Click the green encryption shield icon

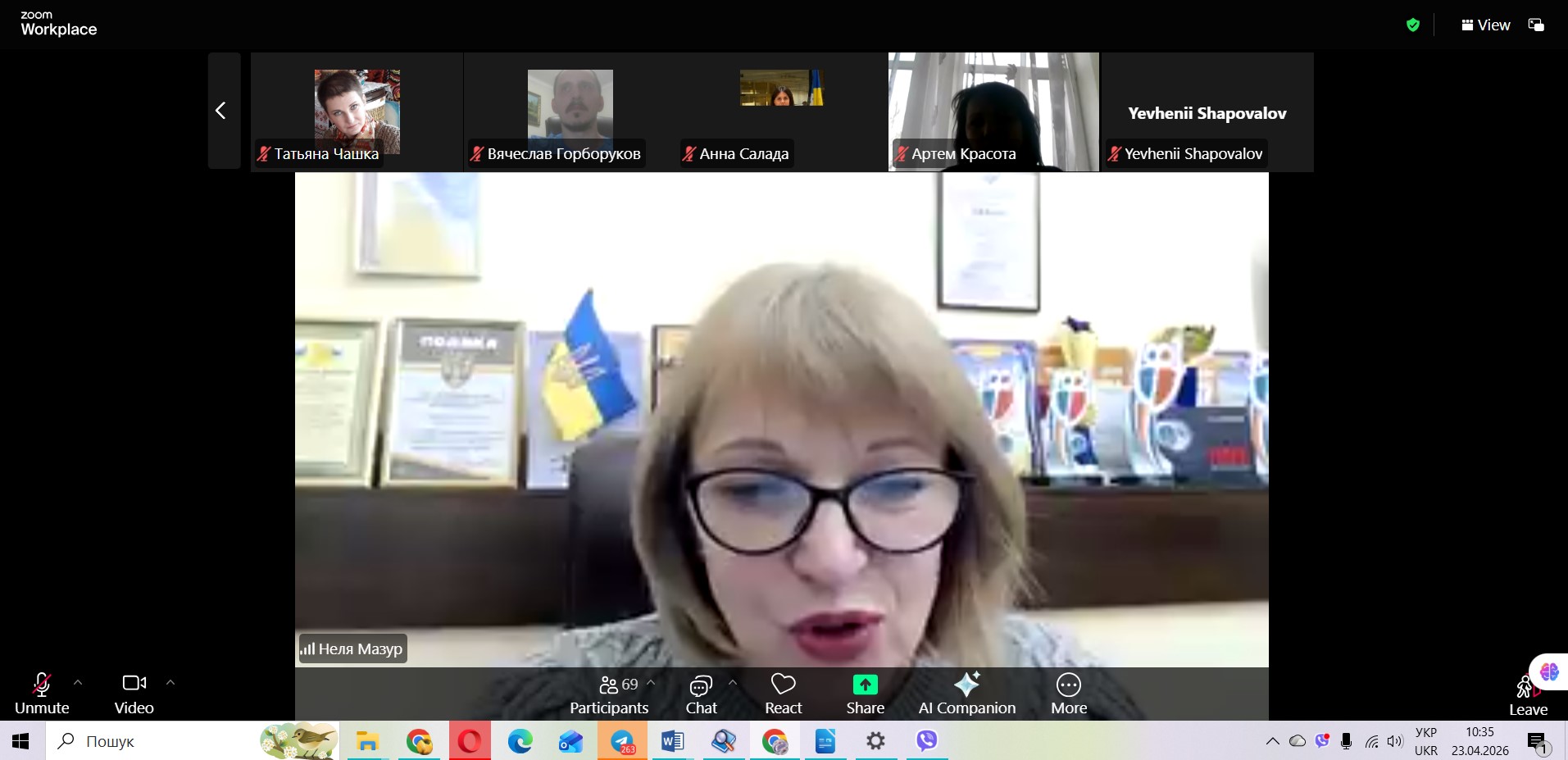1413,25
